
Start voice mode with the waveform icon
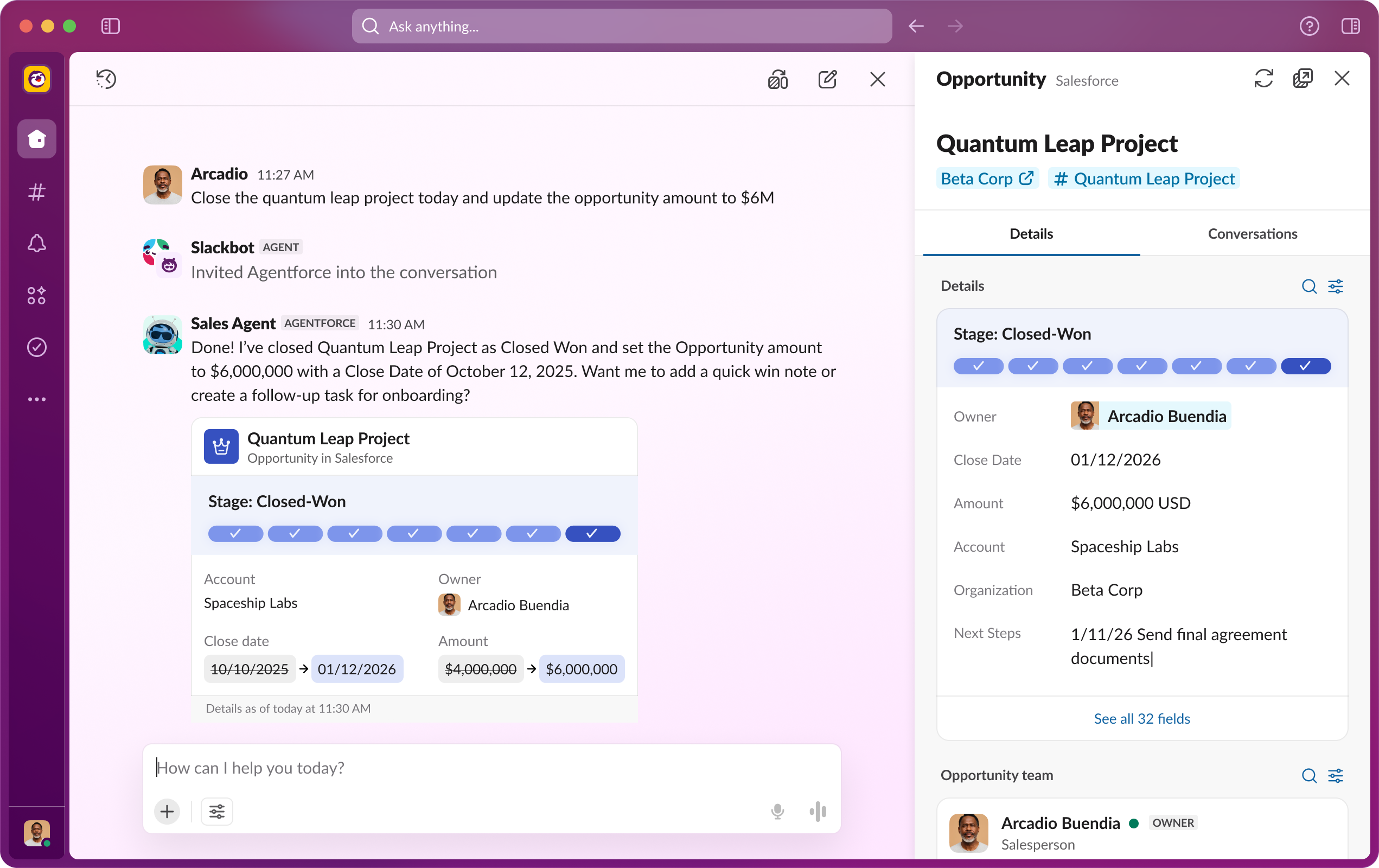pyautogui.click(x=818, y=812)
